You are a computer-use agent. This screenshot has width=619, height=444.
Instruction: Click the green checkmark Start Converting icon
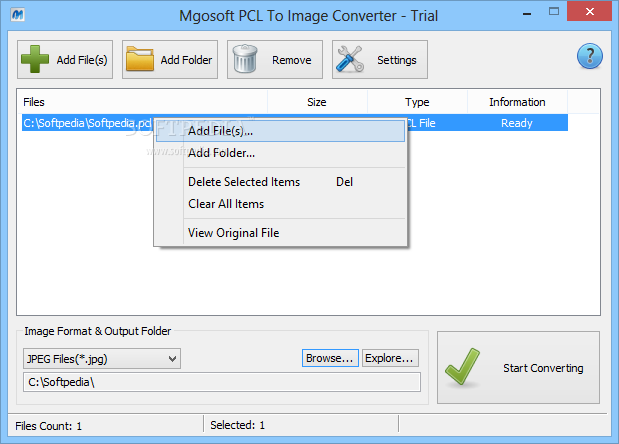pyautogui.click(x=462, y=367)
